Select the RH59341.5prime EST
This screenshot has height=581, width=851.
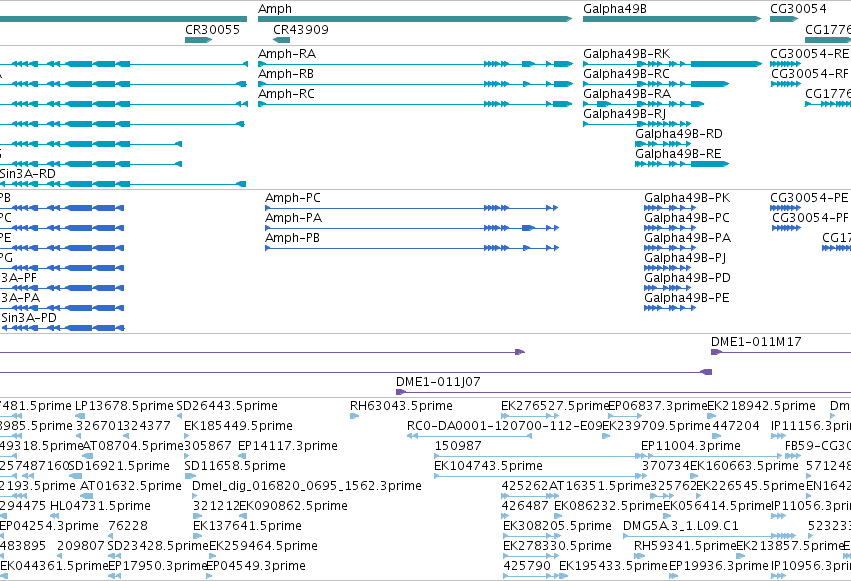pos(639,557)
